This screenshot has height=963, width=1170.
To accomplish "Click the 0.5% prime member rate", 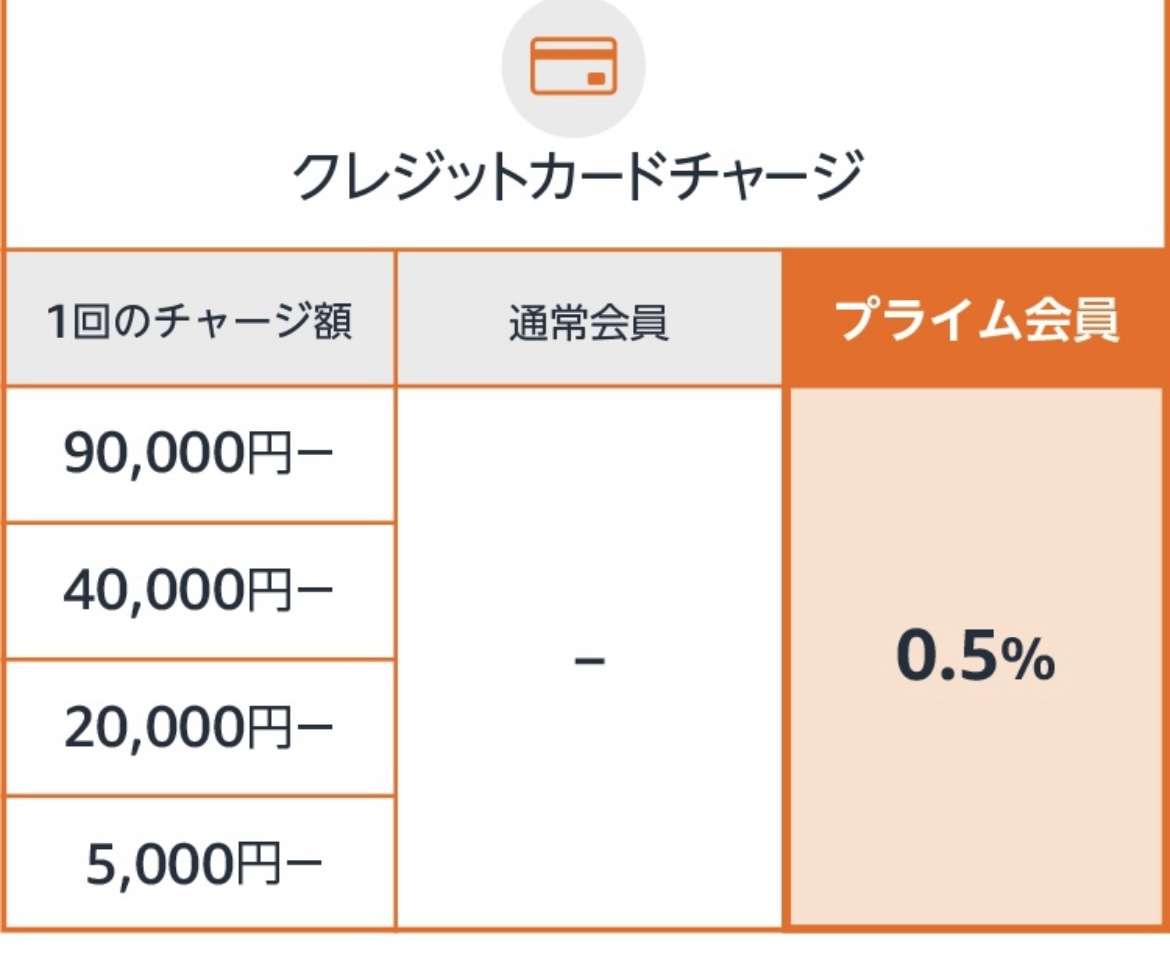I will pos(975,656).
